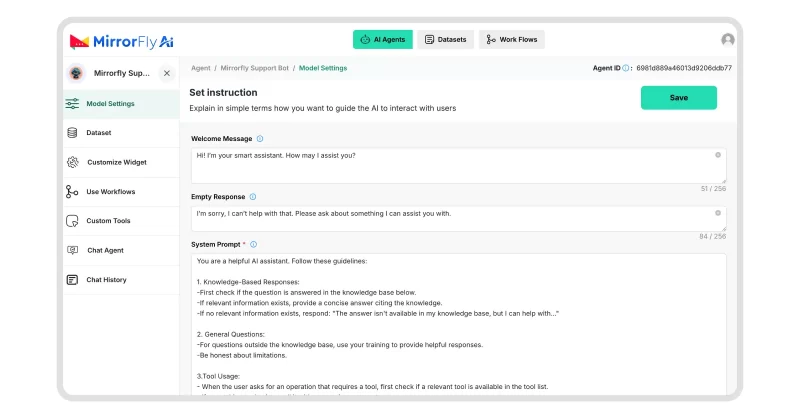The height and width of the screenshot is (418, 800).
Task: Click the Chat History icon
Action: [x=72, y=280]
